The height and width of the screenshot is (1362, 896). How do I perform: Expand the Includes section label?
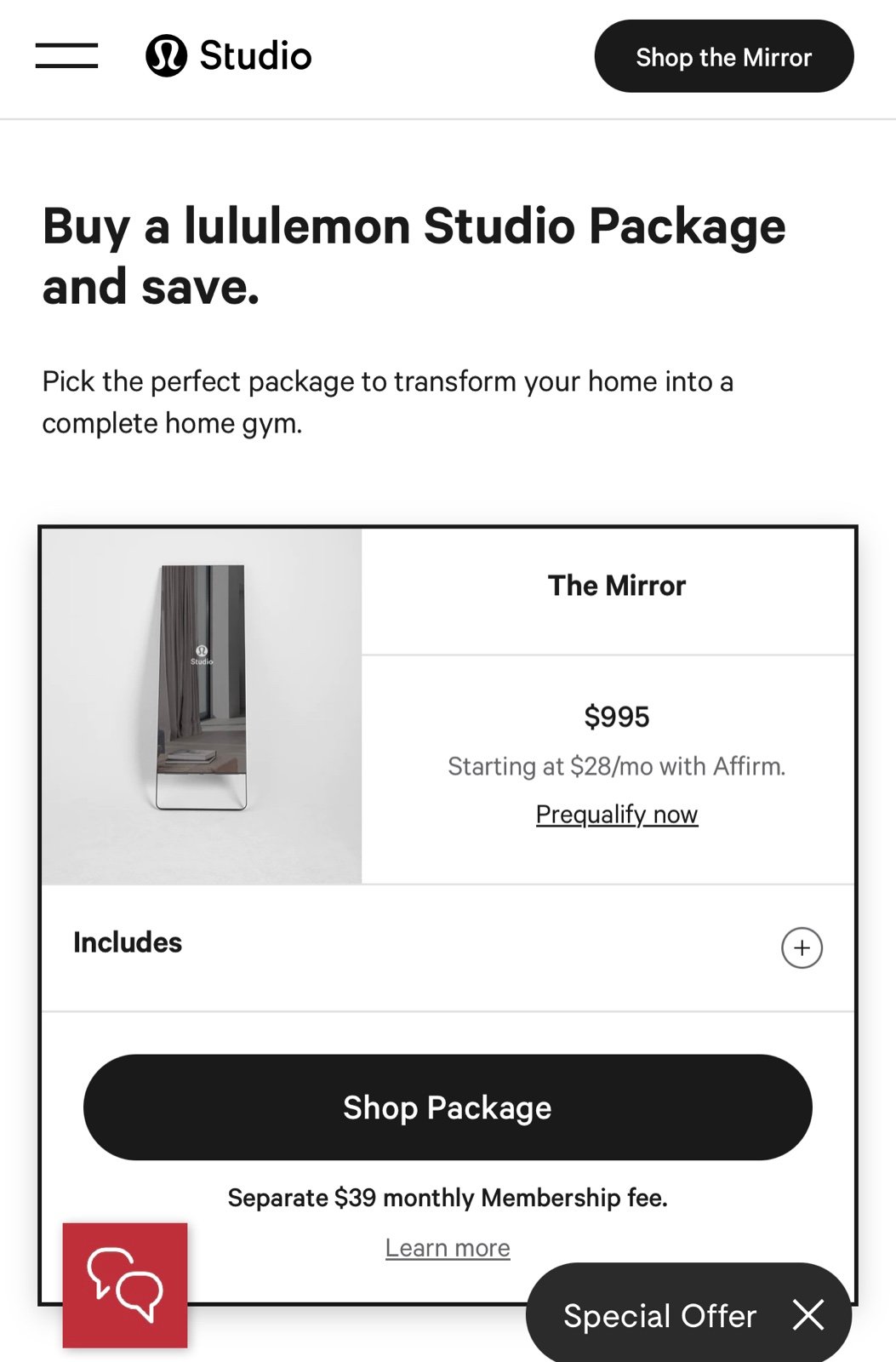pyautogui.click(x=128, y=942)
